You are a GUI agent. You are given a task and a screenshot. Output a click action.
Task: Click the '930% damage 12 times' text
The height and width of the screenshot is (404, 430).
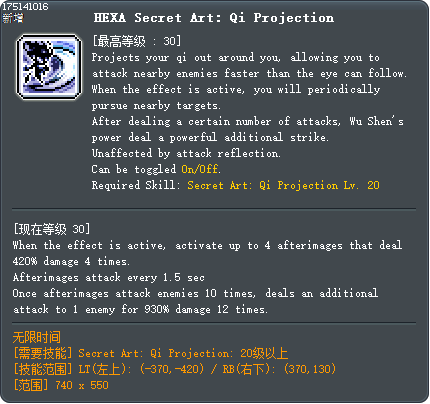coord(205,309)
